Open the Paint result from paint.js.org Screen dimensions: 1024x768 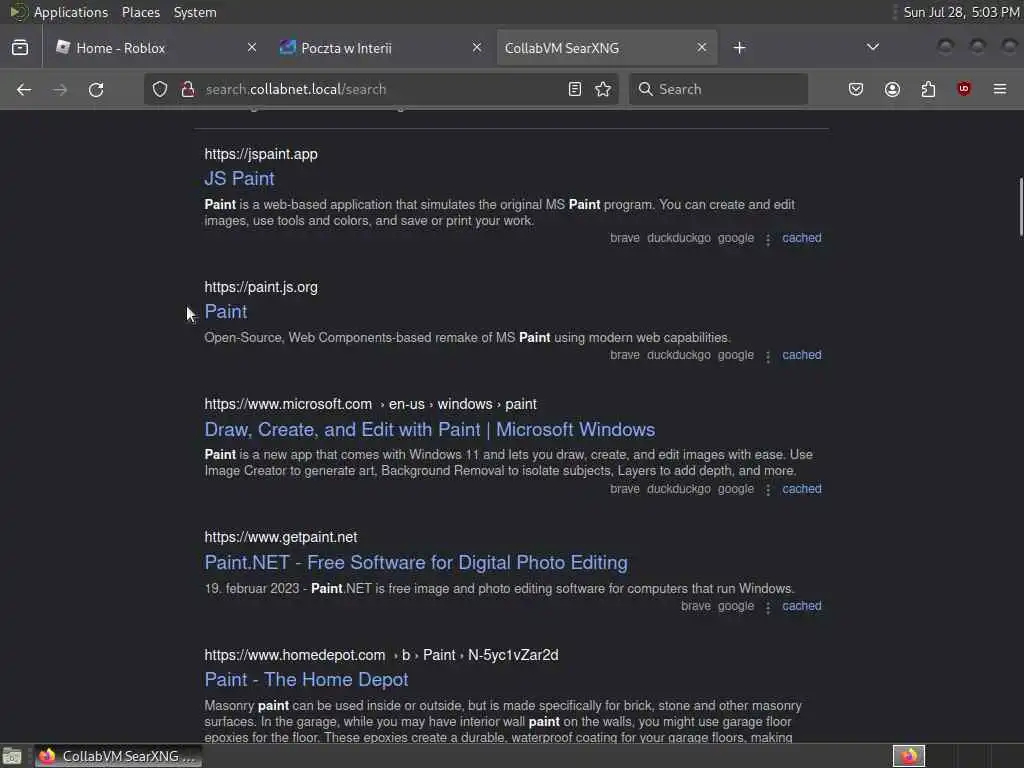click(x=226, y=312)
